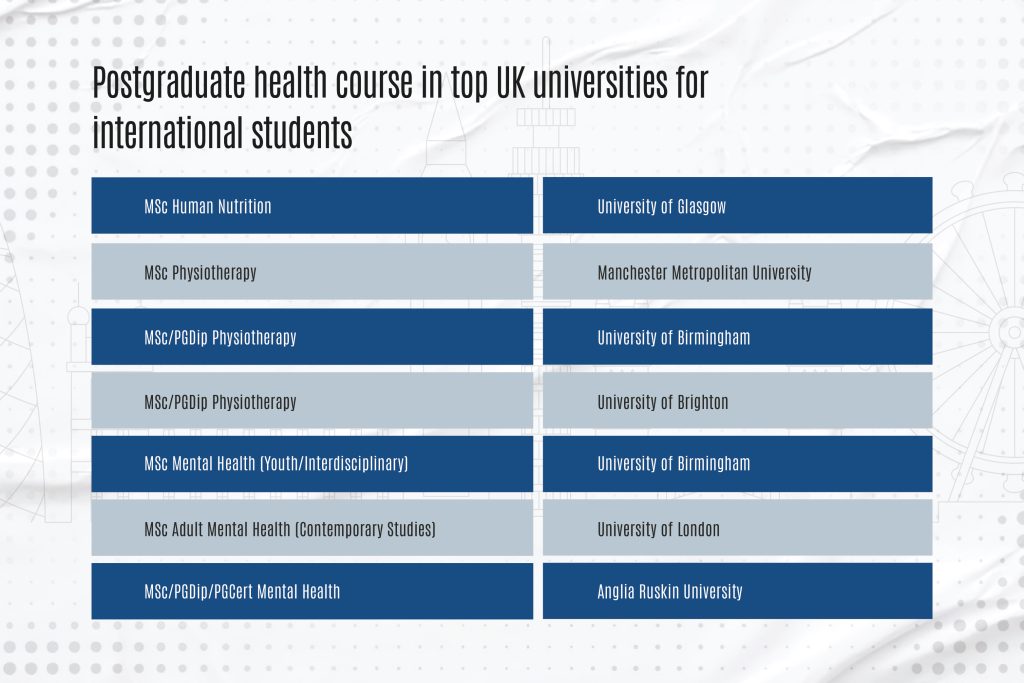Click the MSc Human Nutrition cell

coord(312,206)
